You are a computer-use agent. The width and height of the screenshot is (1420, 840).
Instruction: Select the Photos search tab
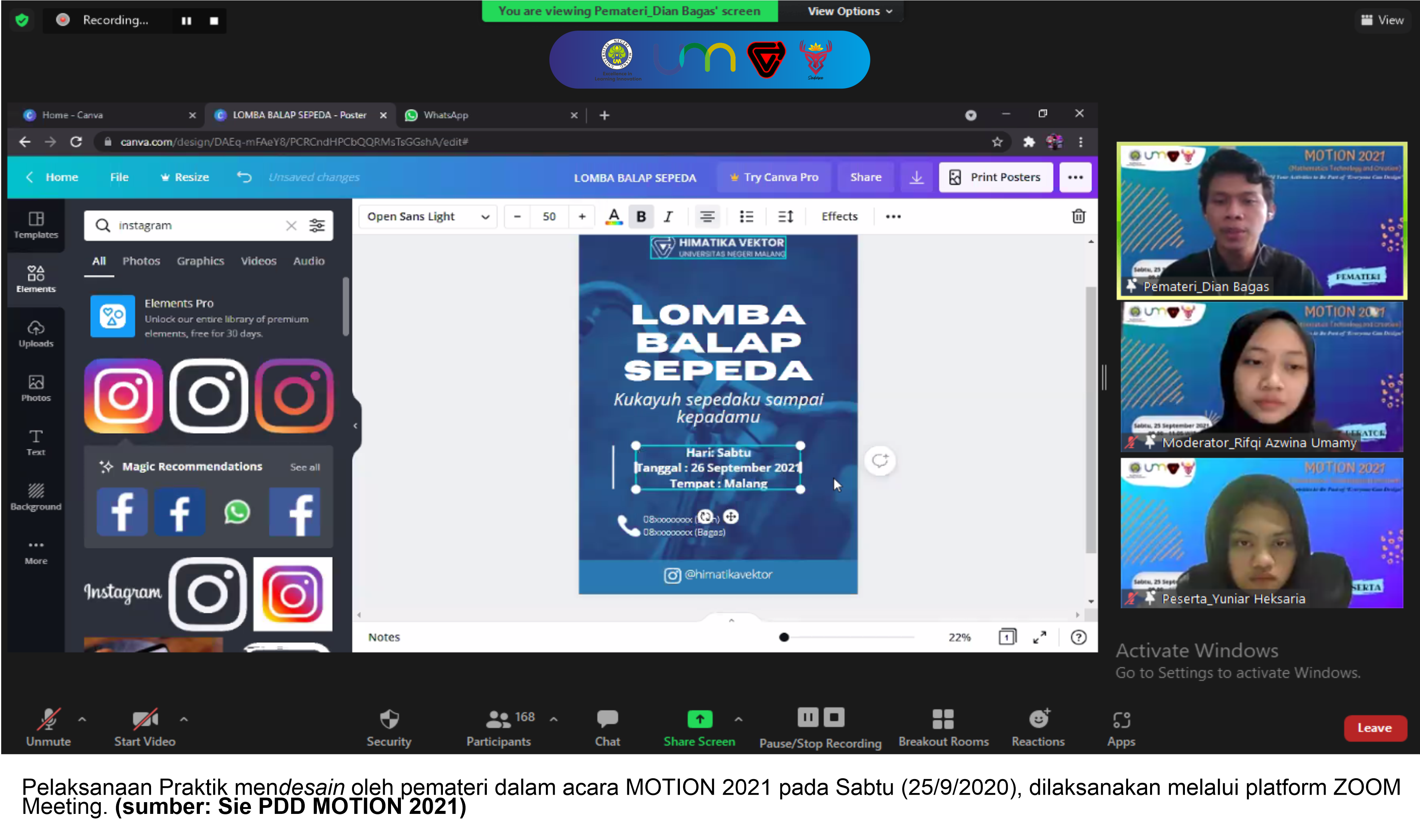(x=141, y=261)
